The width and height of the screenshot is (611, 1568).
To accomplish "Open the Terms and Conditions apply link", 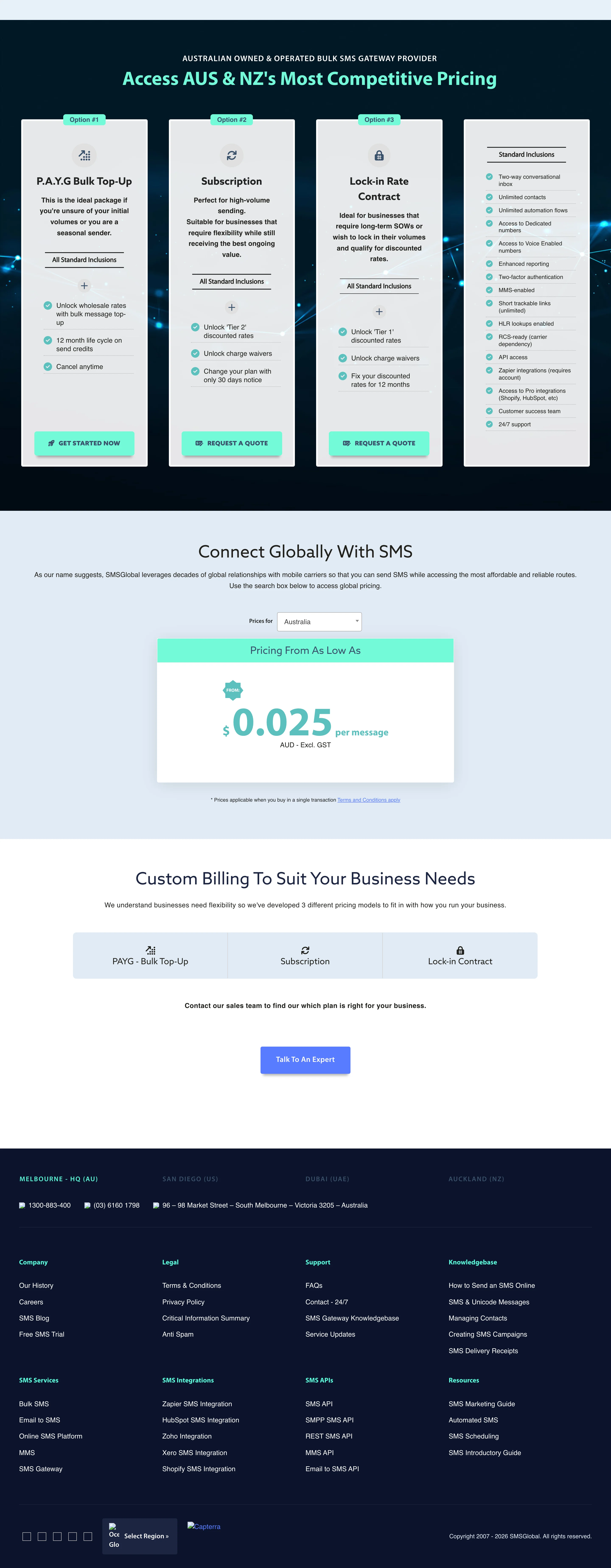I will [x=369, y=800].
